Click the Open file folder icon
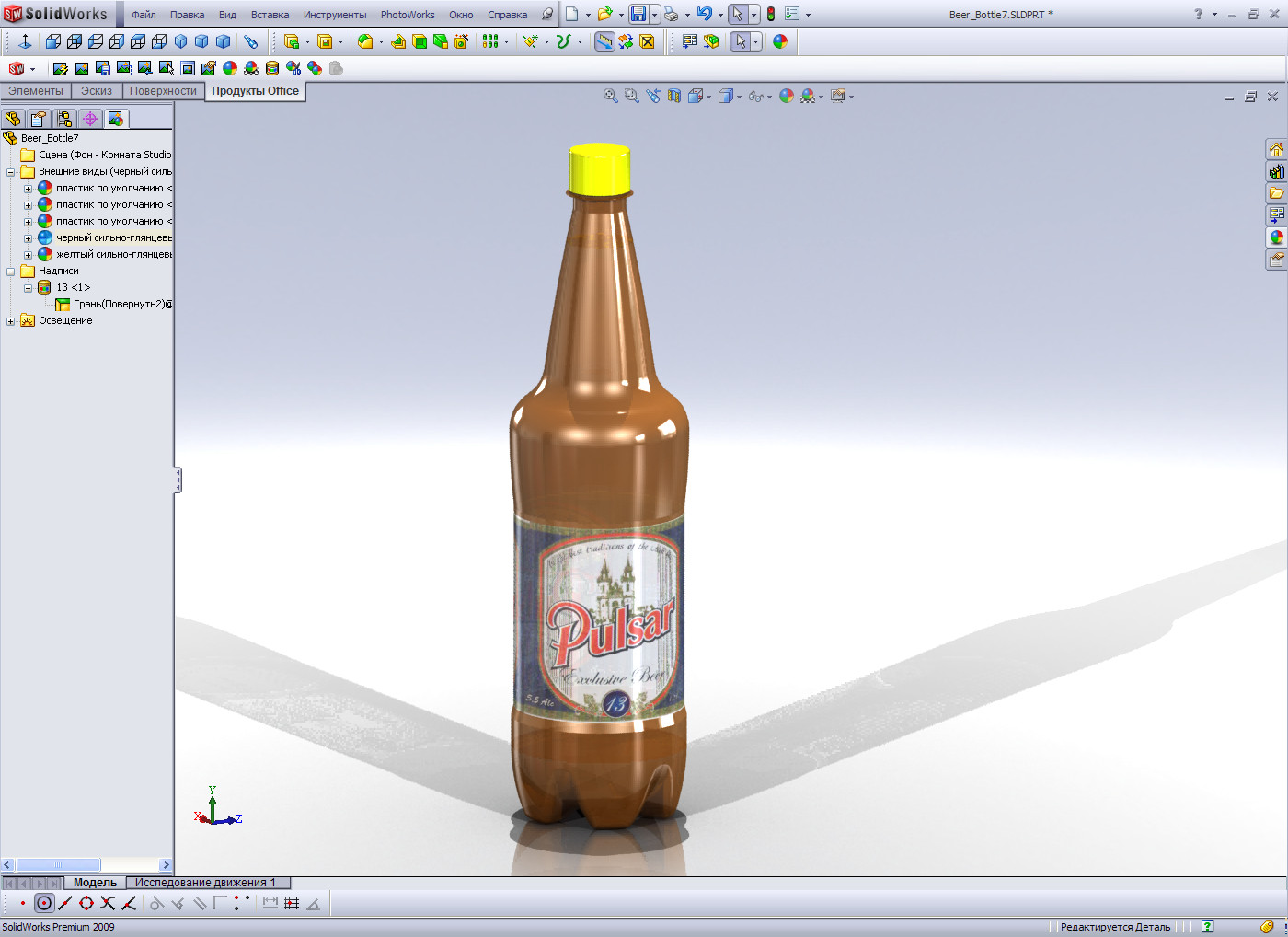 (604, 15)
